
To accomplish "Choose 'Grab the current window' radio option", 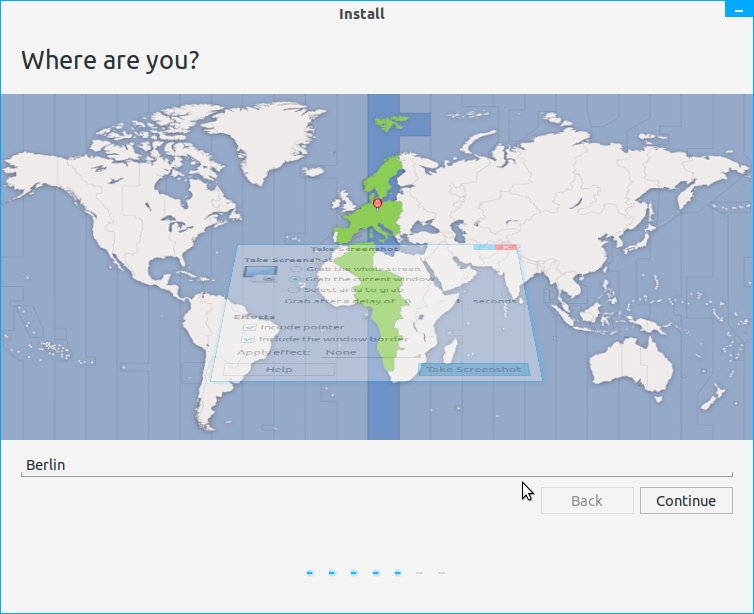I will (295, 279).
